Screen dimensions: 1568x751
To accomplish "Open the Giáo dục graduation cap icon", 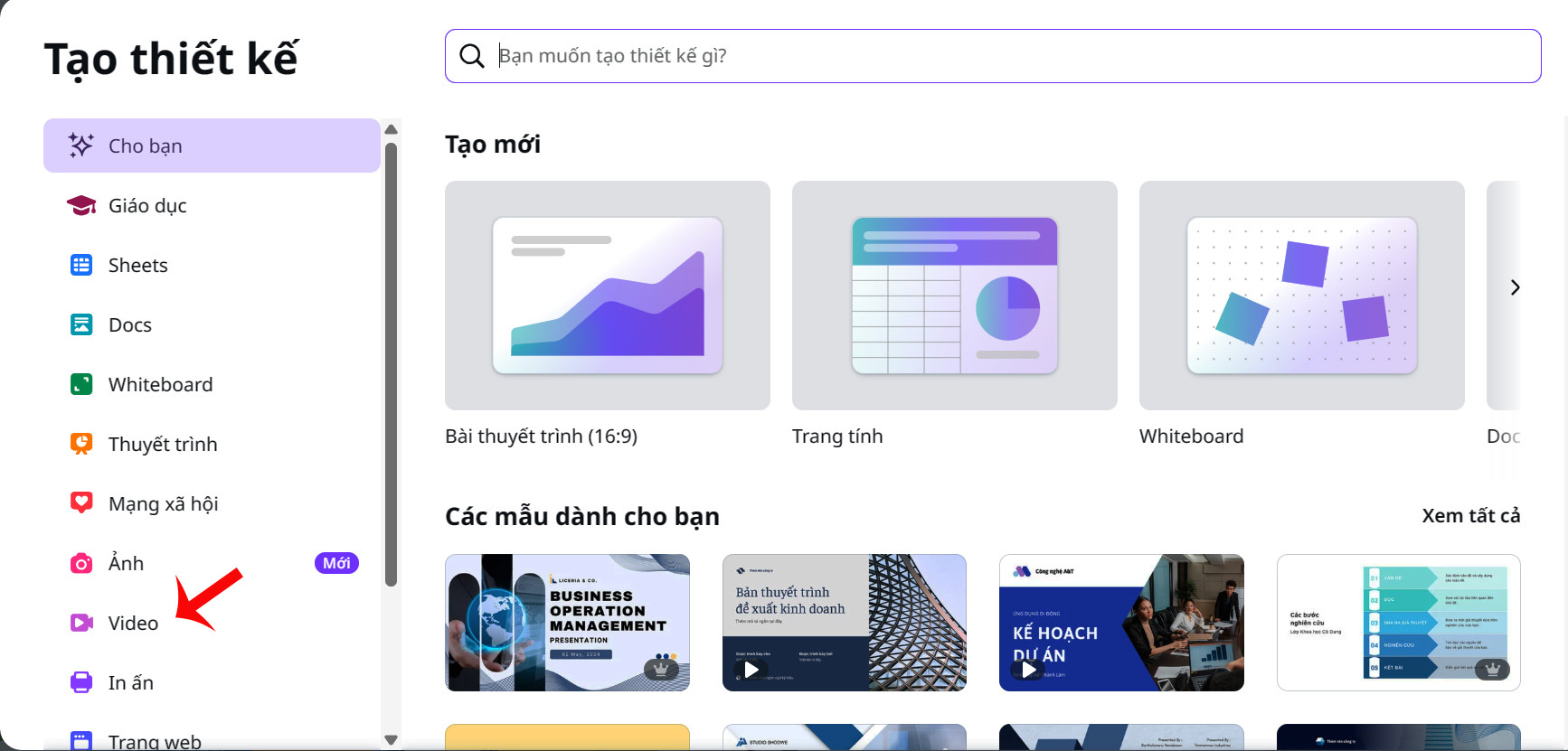I will pyautogui.click(x=81, y=205).
